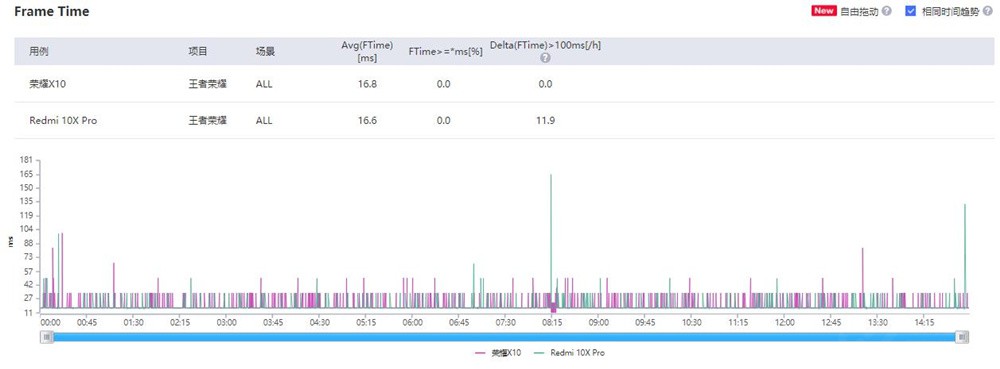Click the green spike near chart end

point(965,255)
